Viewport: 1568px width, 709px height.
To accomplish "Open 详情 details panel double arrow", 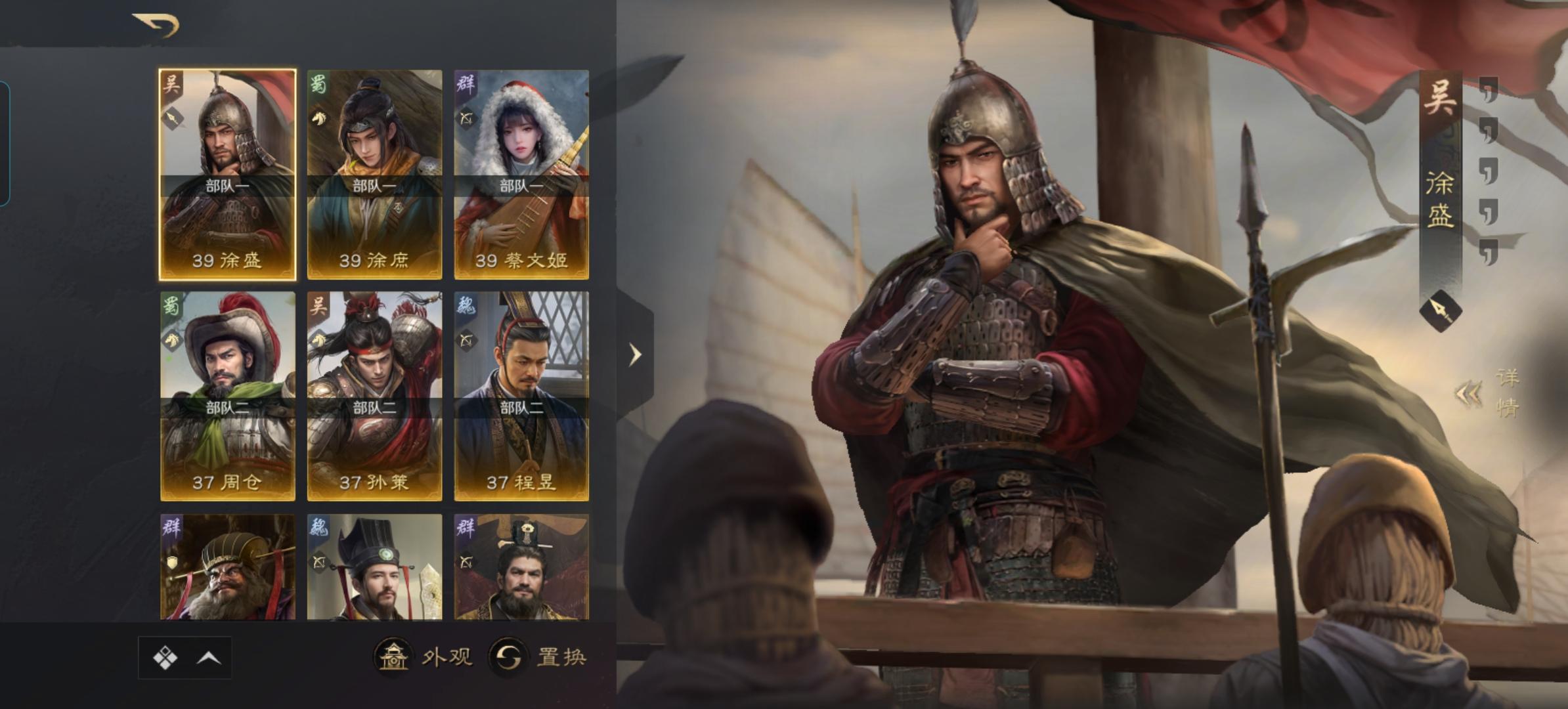I will point(1470,394).
